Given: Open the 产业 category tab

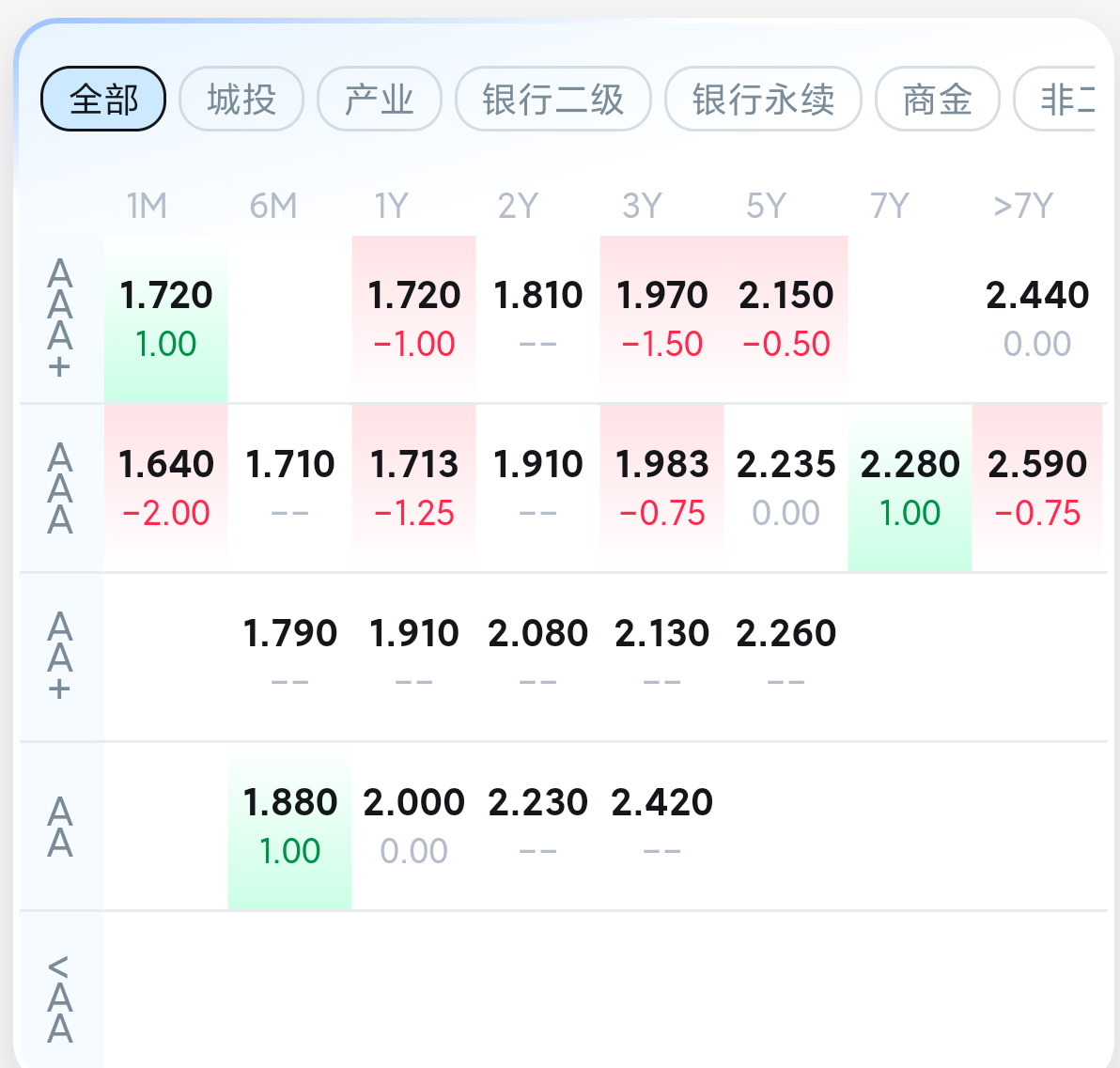Looking at the screenshot, I should pyautogui.click(x=380, y=99).
